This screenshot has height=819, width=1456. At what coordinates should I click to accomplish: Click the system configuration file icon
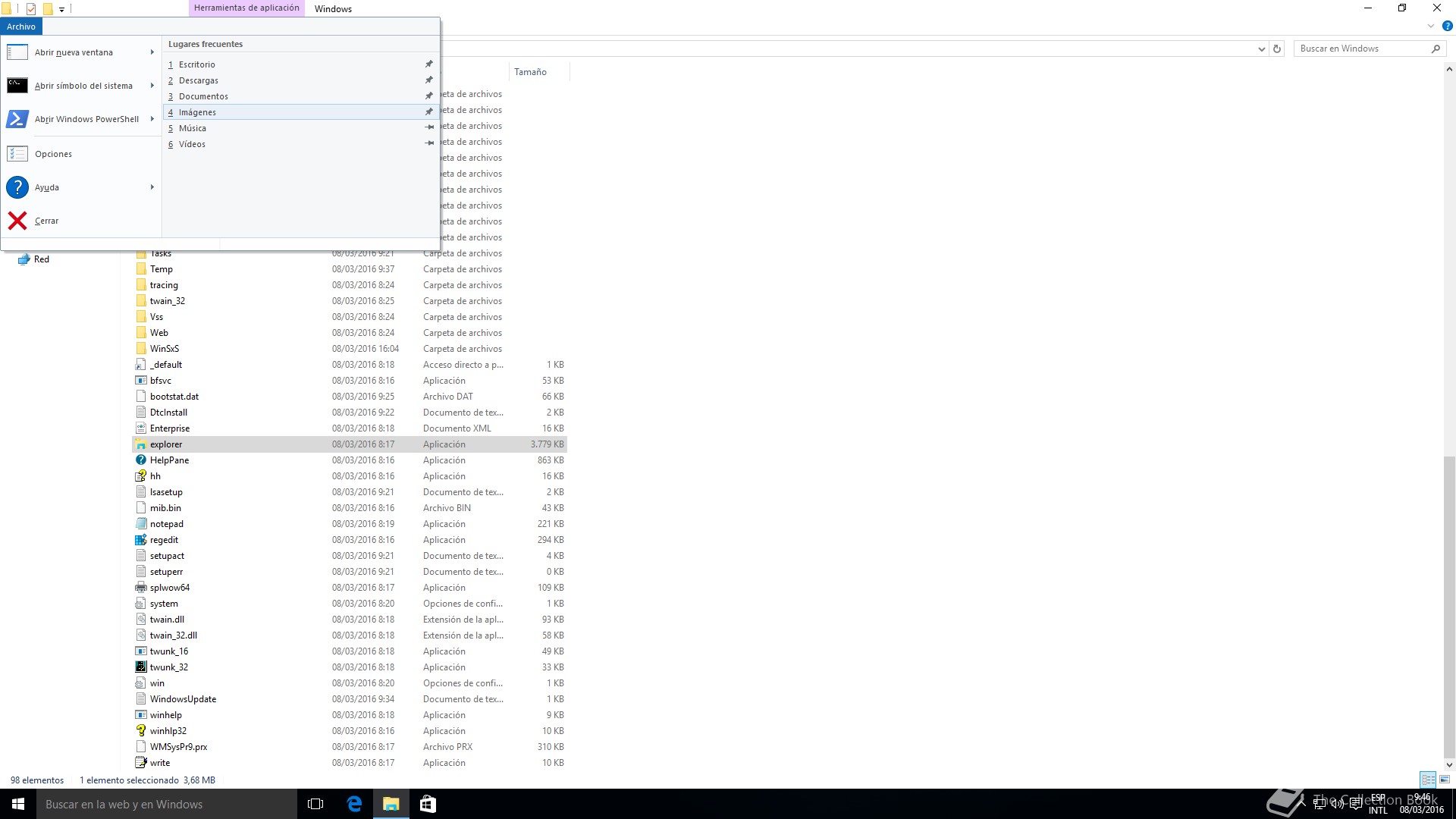coord(140,604)
